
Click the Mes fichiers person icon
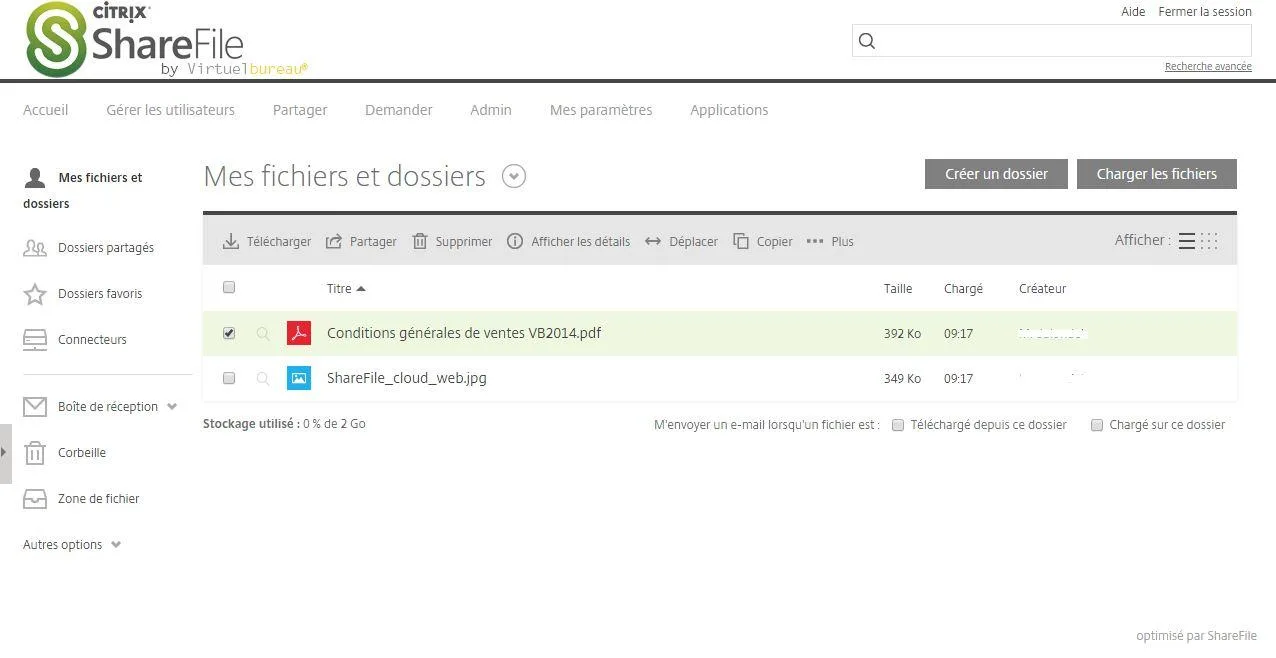click(35, 178)
